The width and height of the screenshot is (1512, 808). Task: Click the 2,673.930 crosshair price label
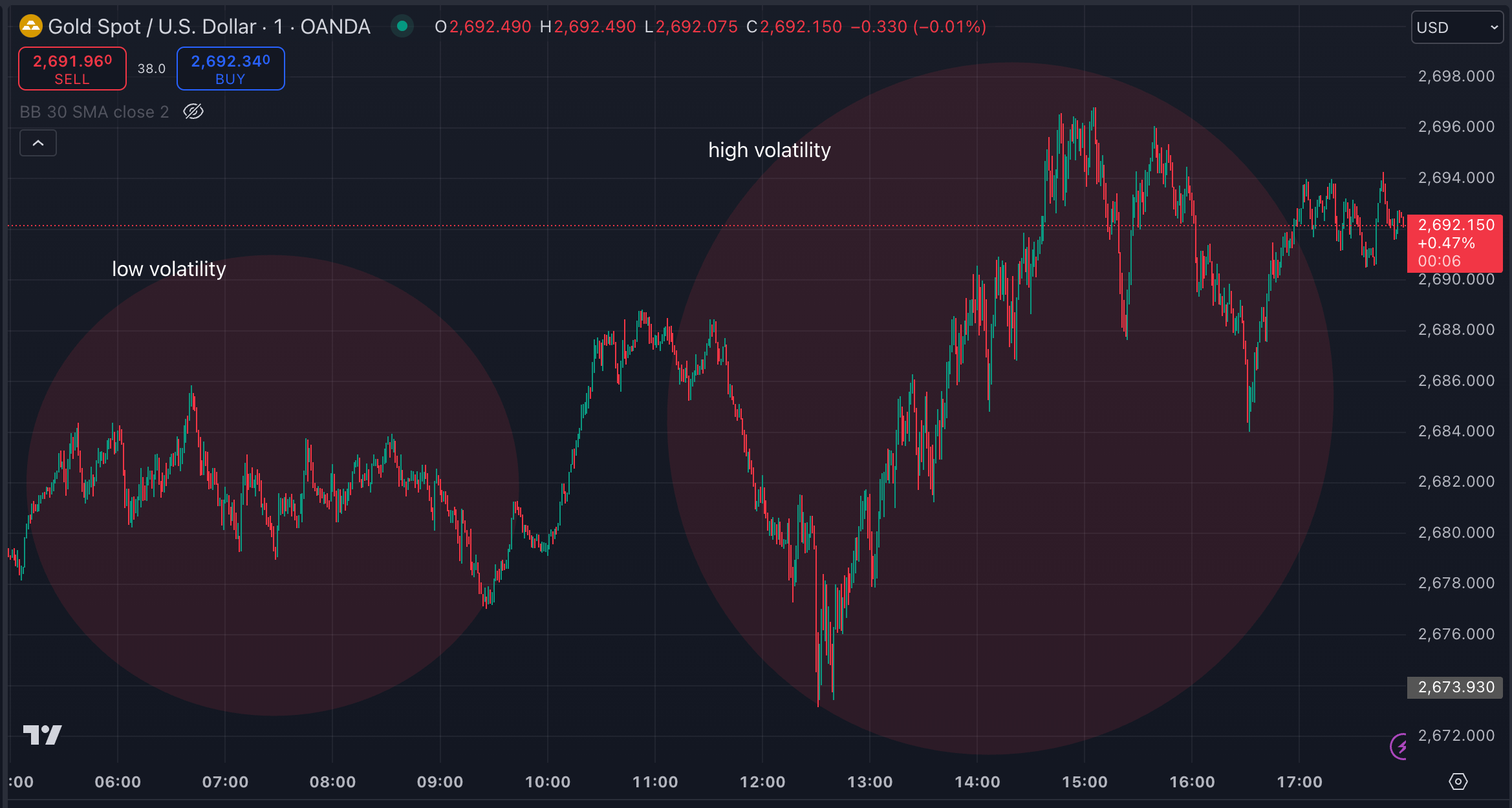tap(1455, 687)
